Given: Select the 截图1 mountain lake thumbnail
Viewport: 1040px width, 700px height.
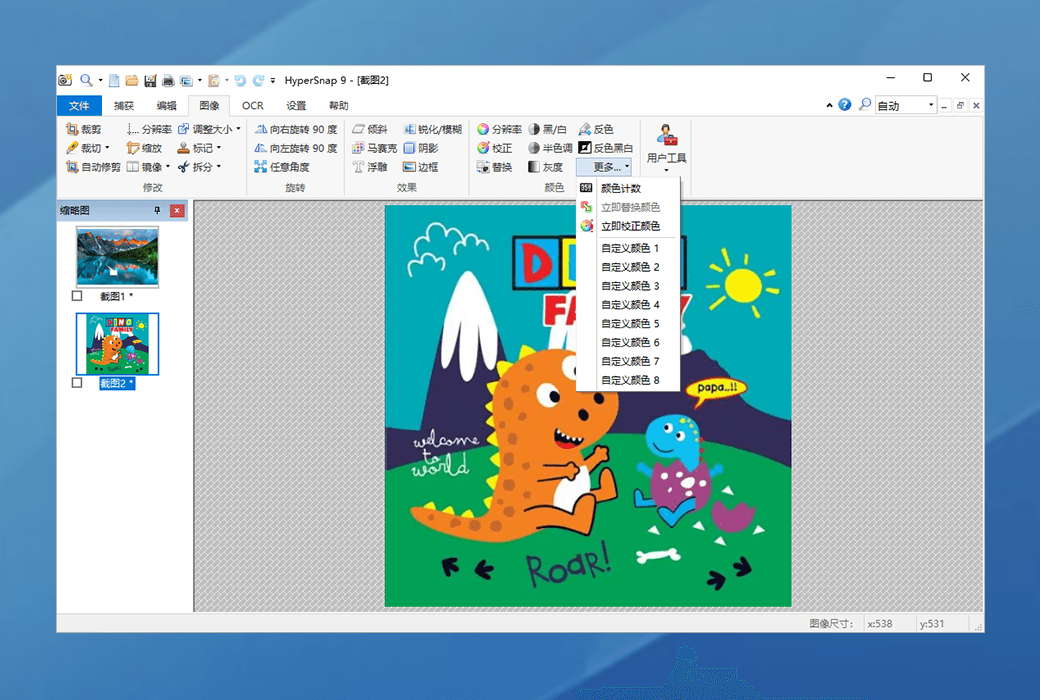Looking at the screenshot, I should point(117,256).
